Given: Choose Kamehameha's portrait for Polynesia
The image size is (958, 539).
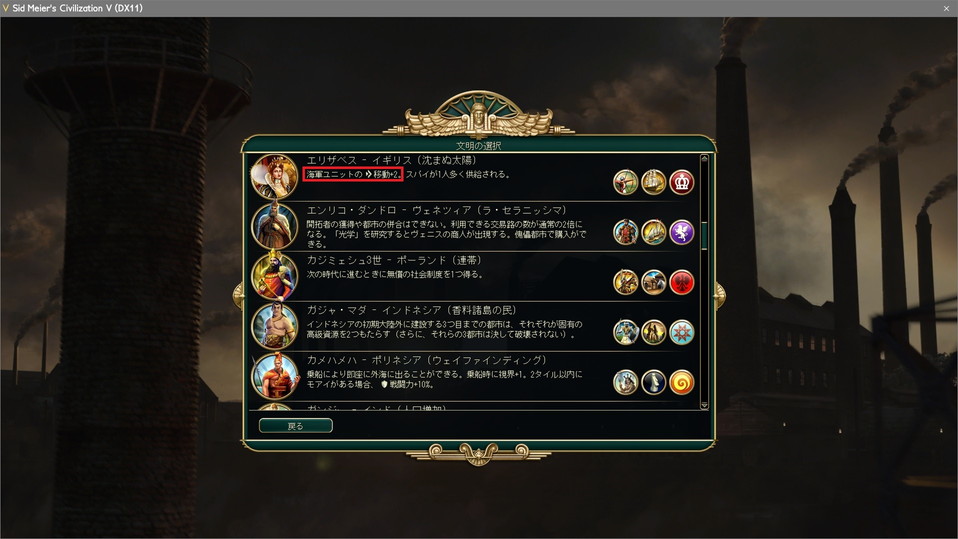Looking at the screenshot, I should pyautogui.click(x=274, y=376).
